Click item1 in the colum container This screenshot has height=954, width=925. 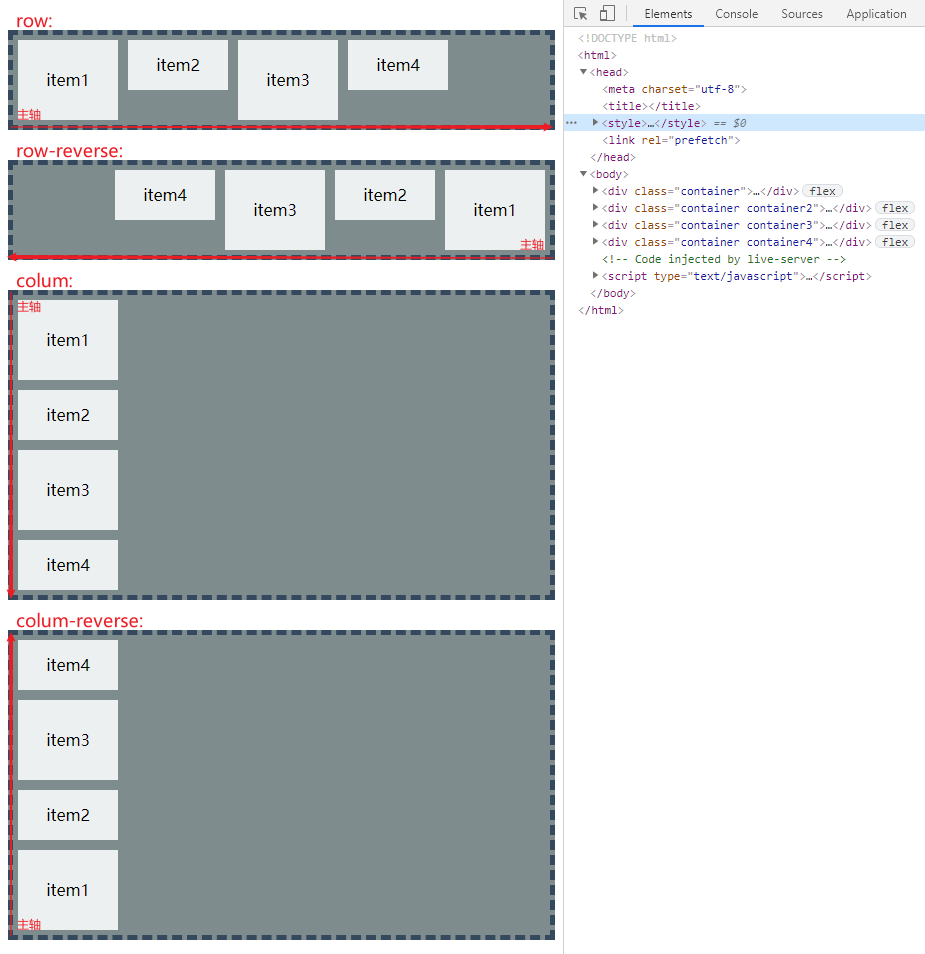pos(68,340)
